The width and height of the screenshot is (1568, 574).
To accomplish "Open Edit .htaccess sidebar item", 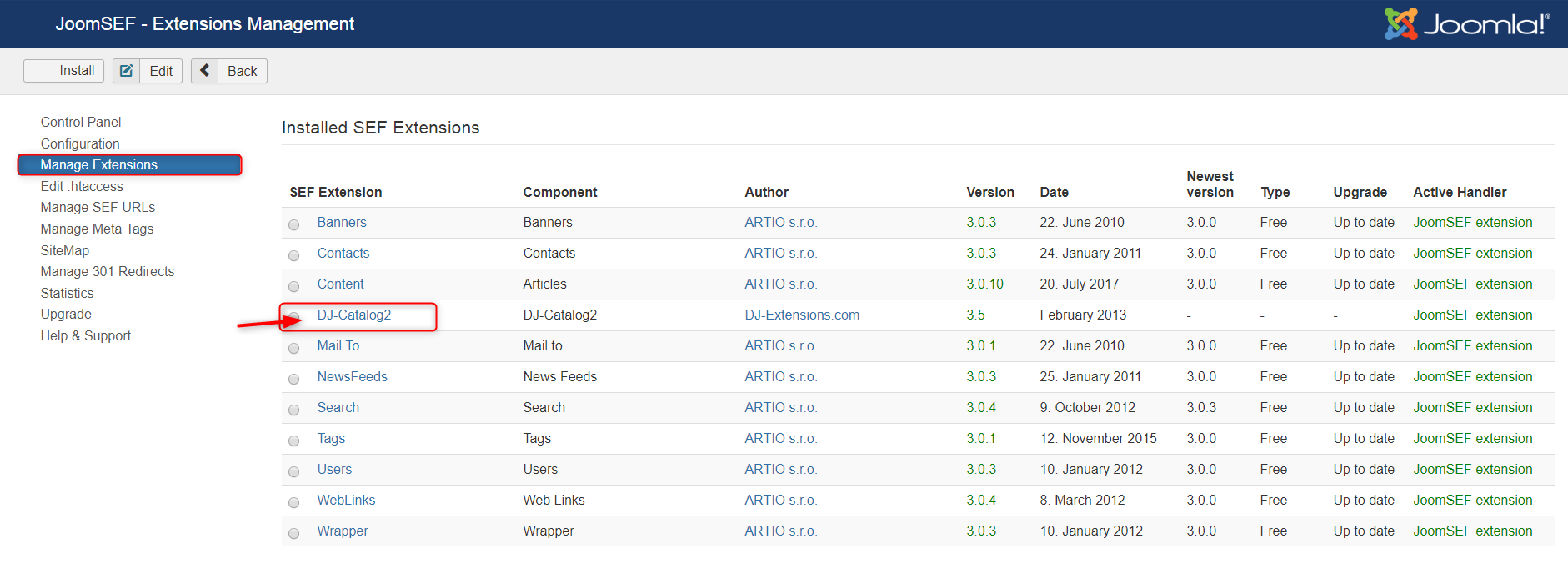I will (82, 186).
